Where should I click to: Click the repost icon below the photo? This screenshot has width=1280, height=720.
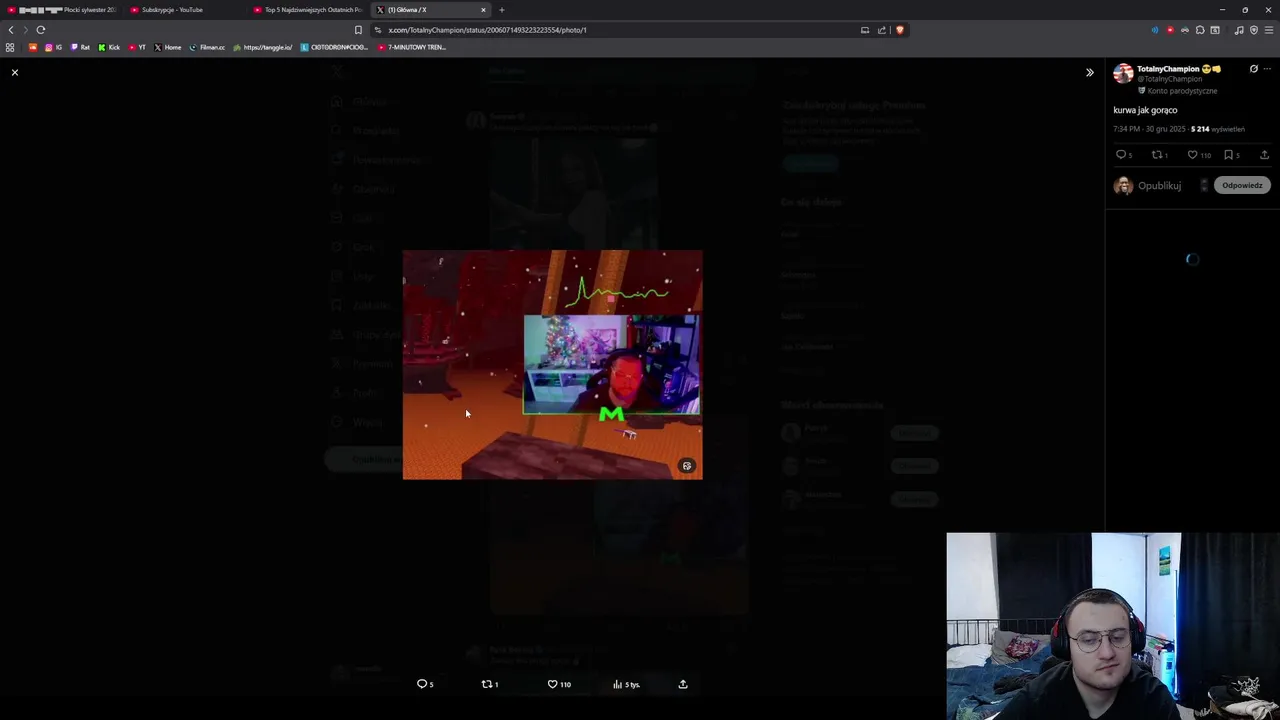(487, 684)
